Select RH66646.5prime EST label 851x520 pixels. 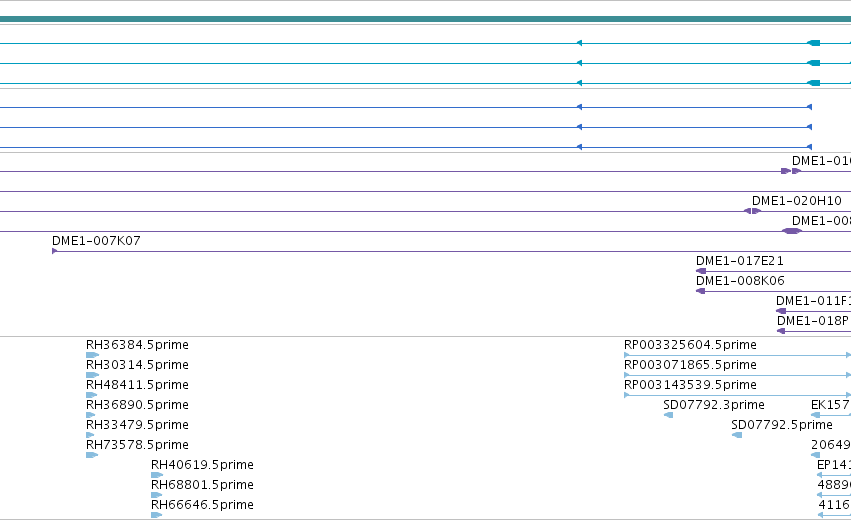(x=202, y=505)
